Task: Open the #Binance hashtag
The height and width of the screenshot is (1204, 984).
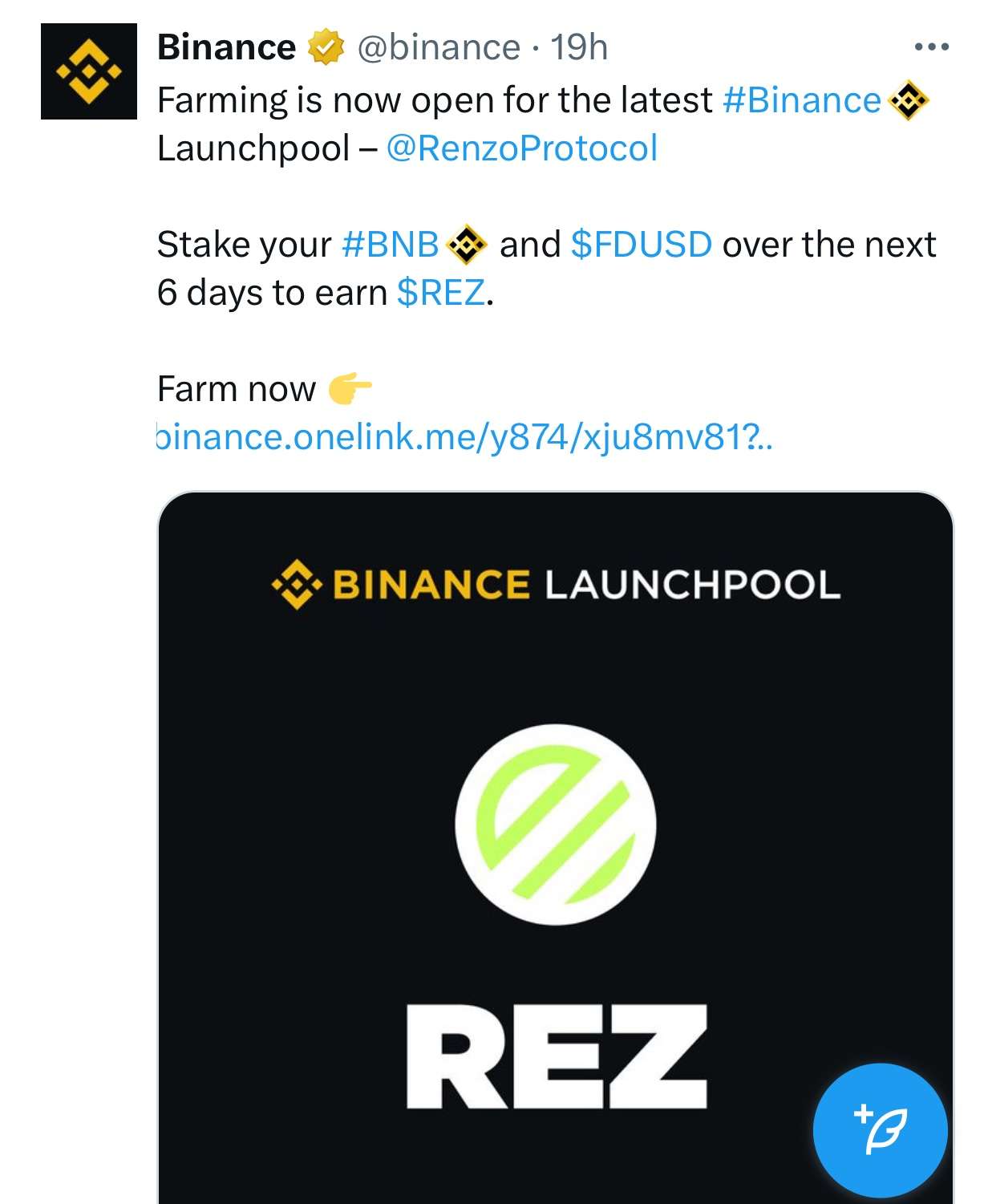Action: pyautogui.click(x=802, y=100)
